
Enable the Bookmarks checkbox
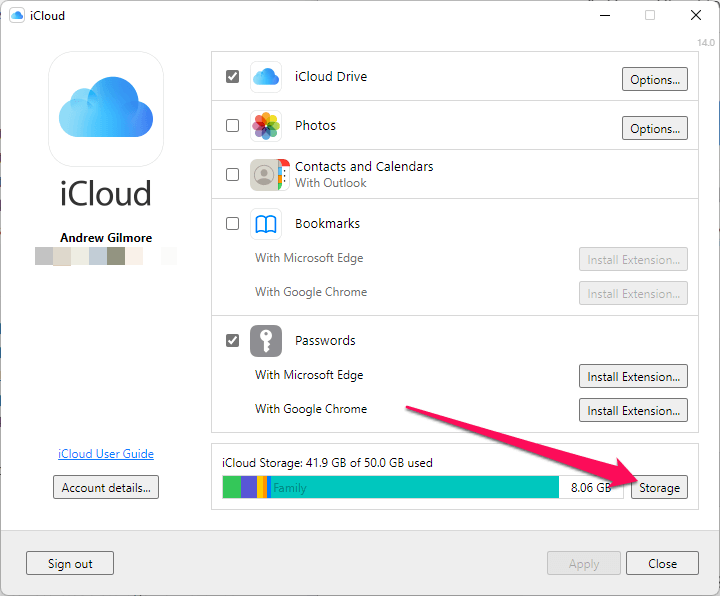pos(232,224)
